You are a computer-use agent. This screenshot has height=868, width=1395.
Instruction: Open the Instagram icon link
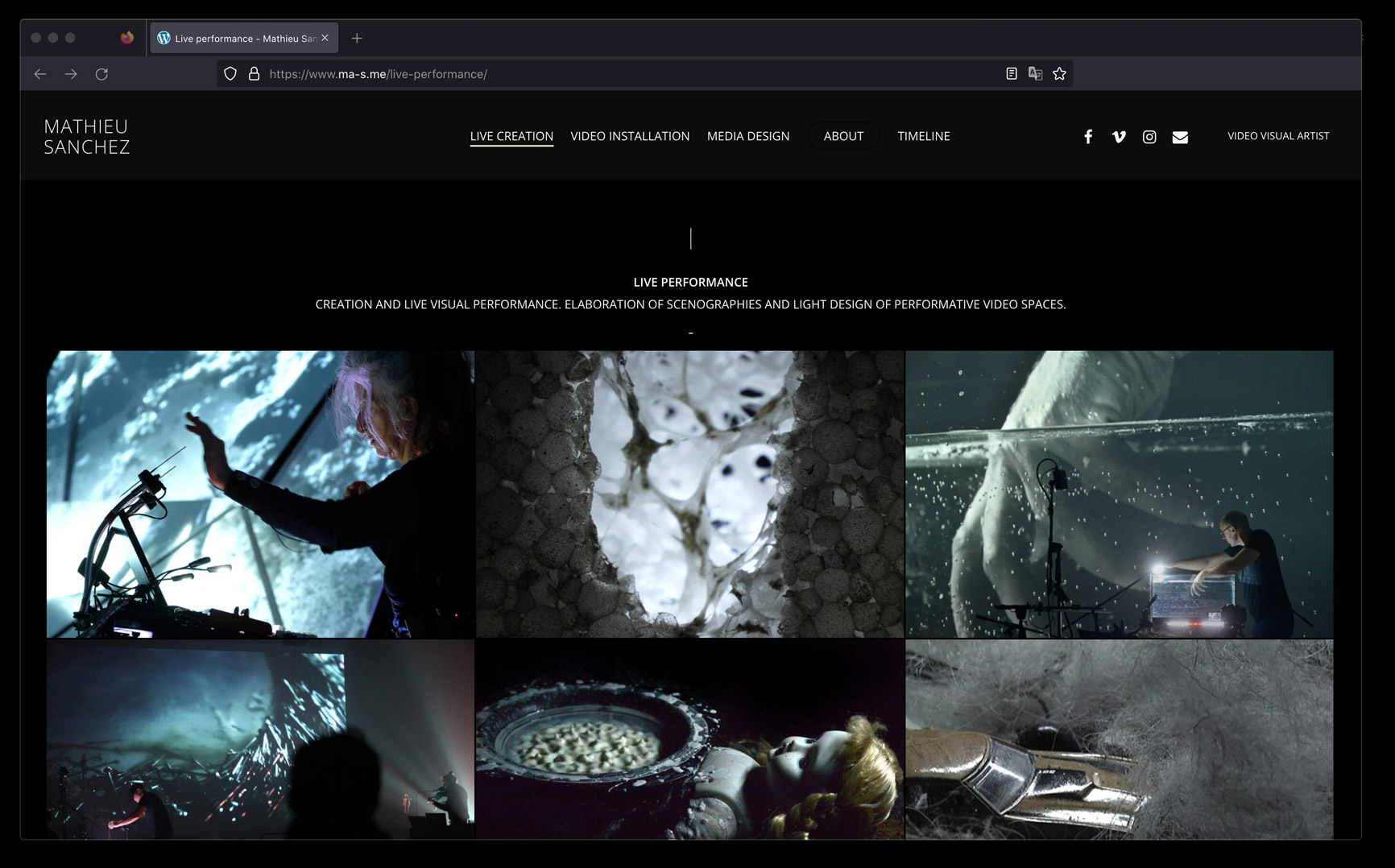1149,137
